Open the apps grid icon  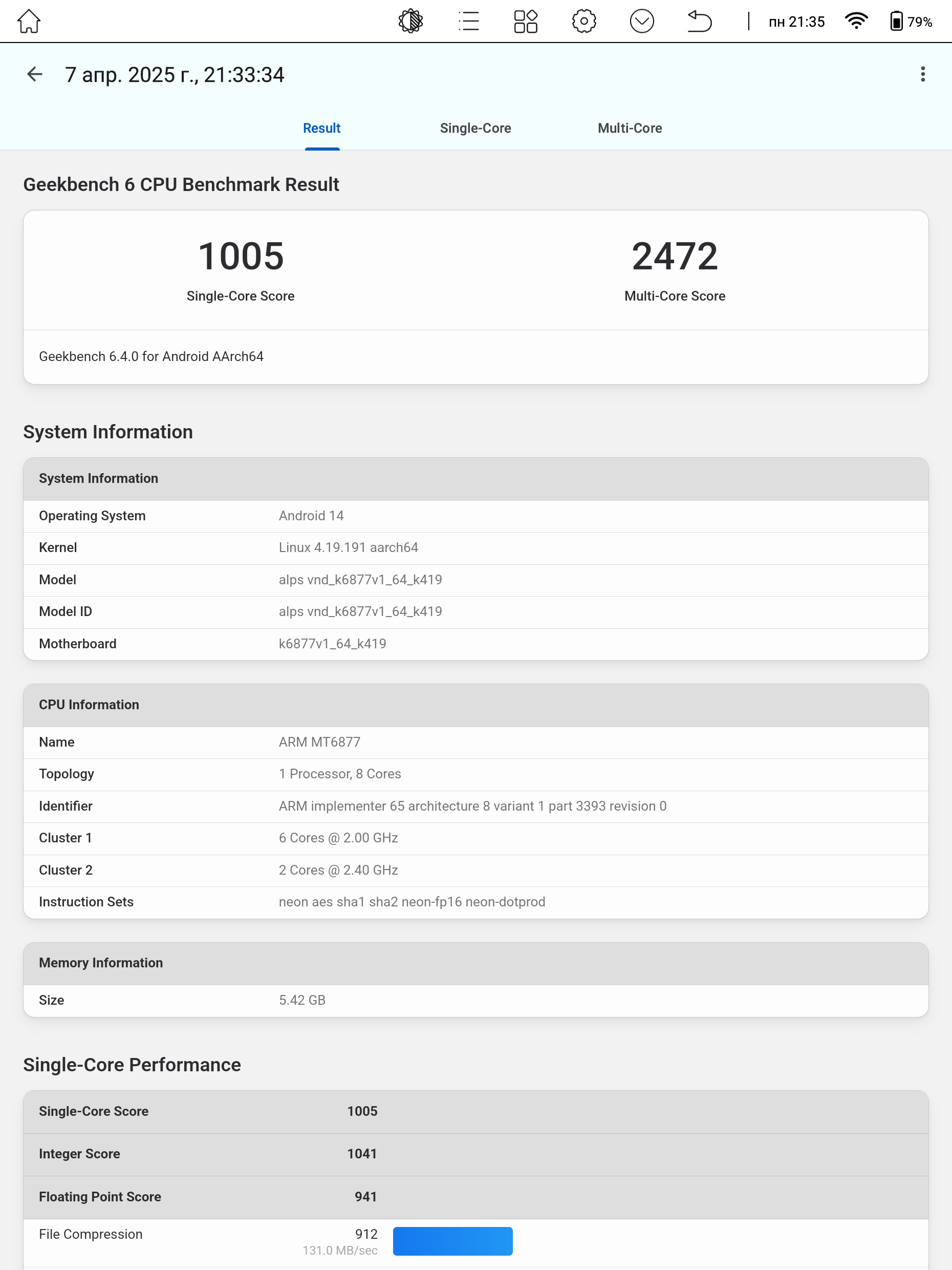click(526, 22)
